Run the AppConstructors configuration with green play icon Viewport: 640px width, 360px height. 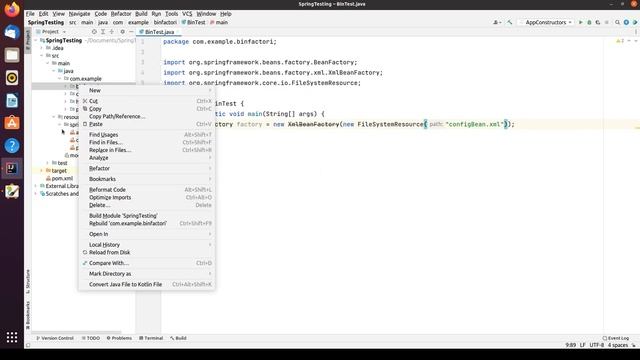pos(580,22)
